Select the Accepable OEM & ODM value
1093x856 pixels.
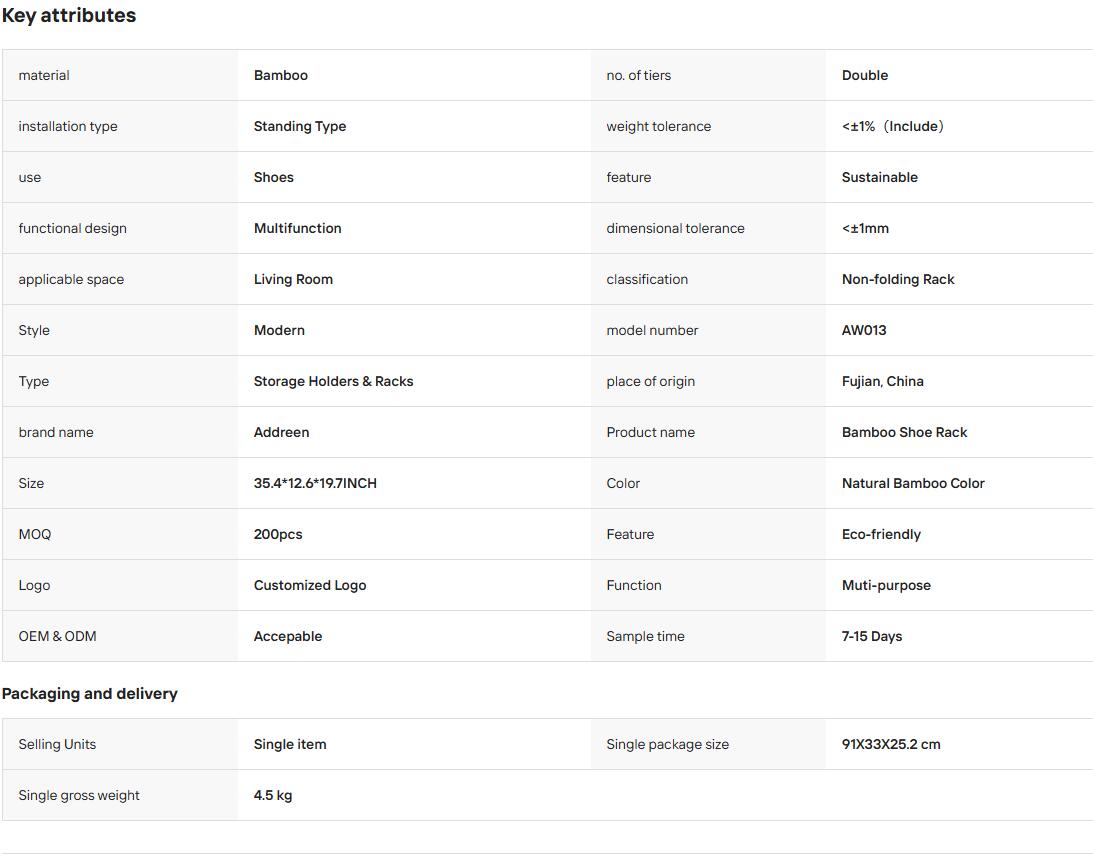288,636
